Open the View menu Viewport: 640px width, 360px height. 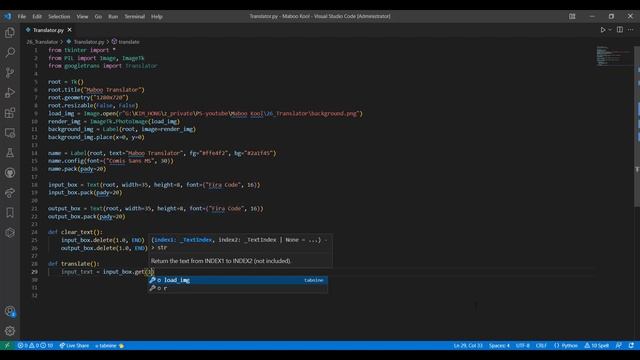(82, 16)
